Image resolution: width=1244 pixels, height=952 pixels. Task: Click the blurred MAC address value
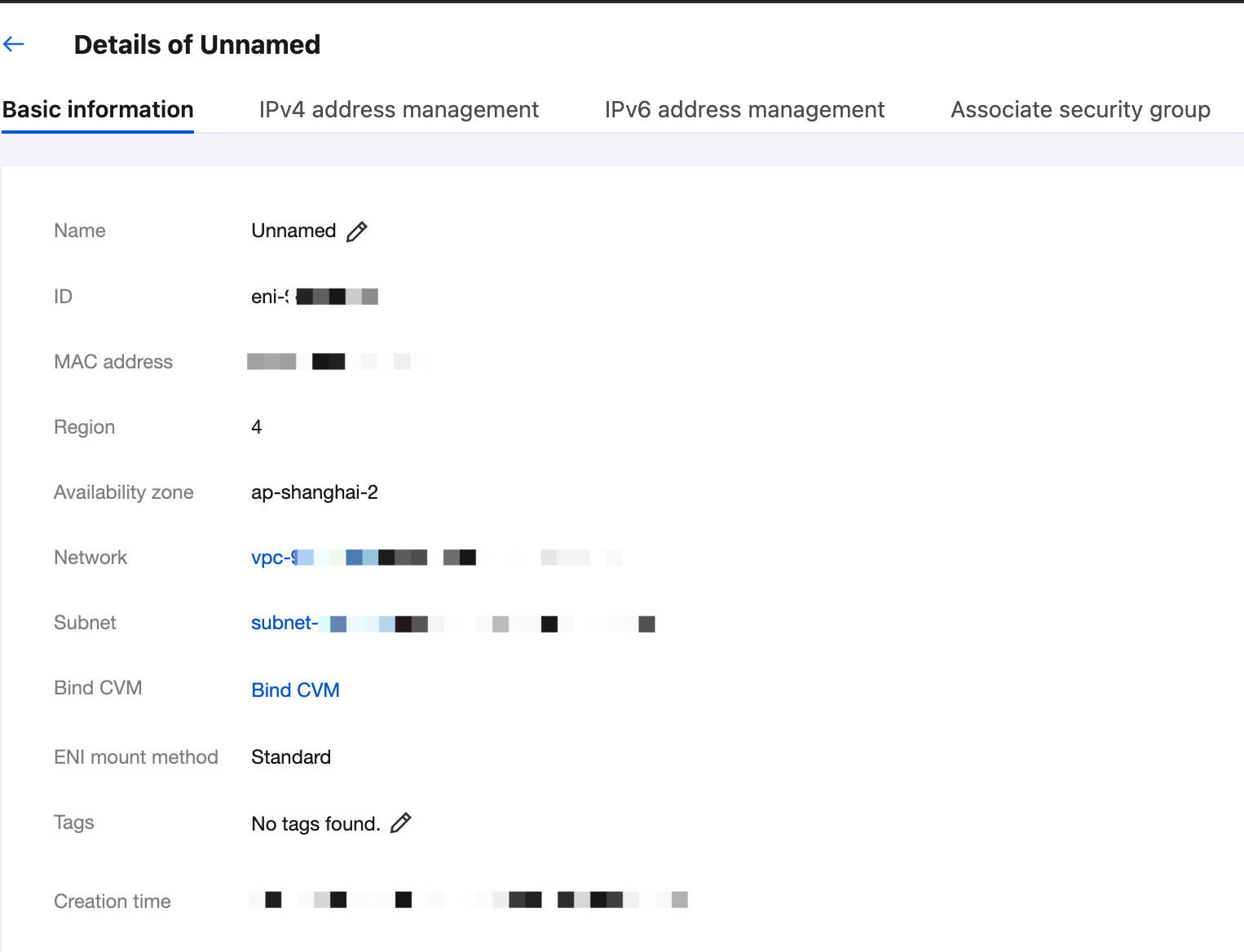click(x=336, y=361)
